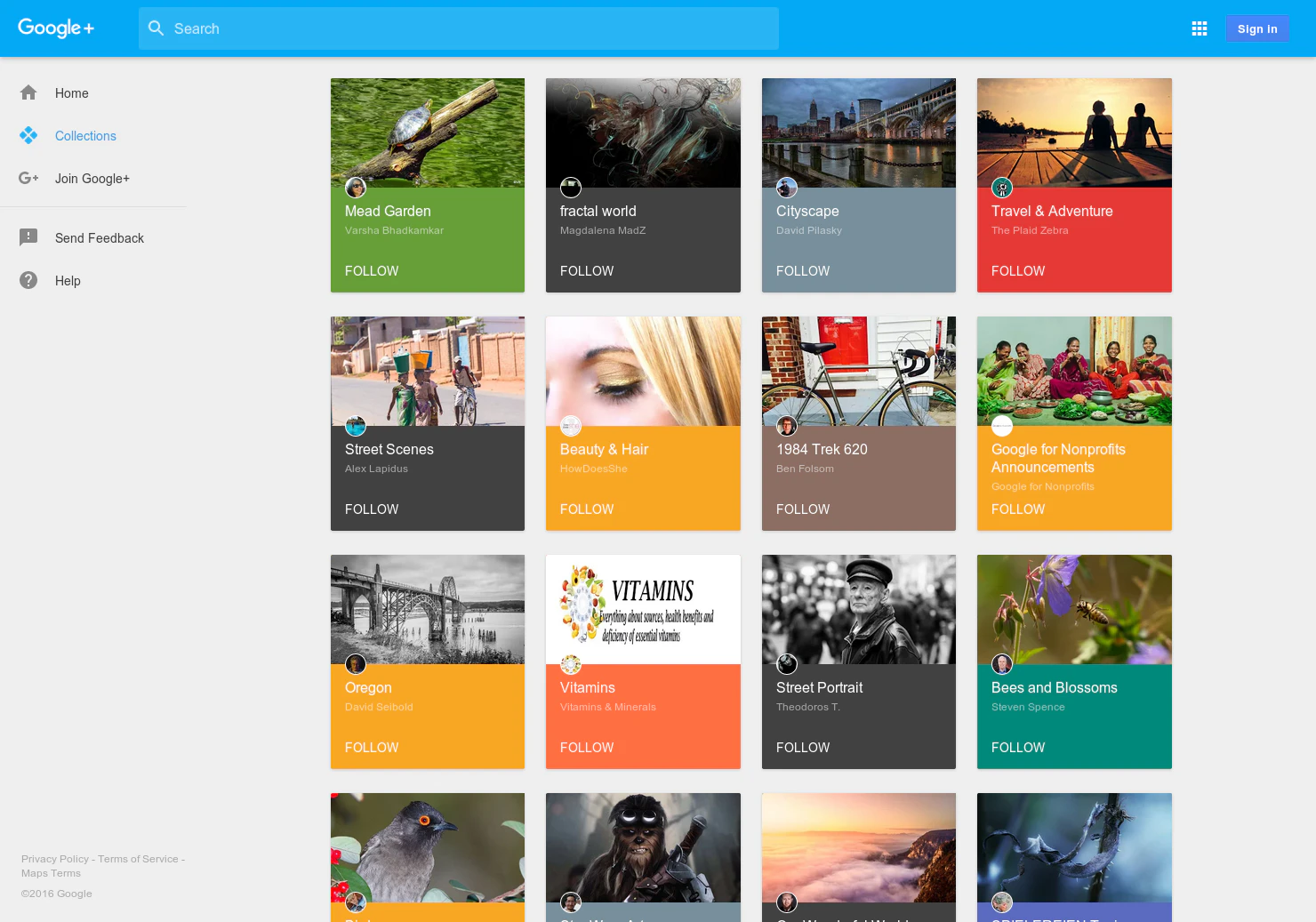Screen dimensions: 1316x922
Task: Open Ben Folsom avatar on 1984 Trek 620
Action: pos(787,426)
